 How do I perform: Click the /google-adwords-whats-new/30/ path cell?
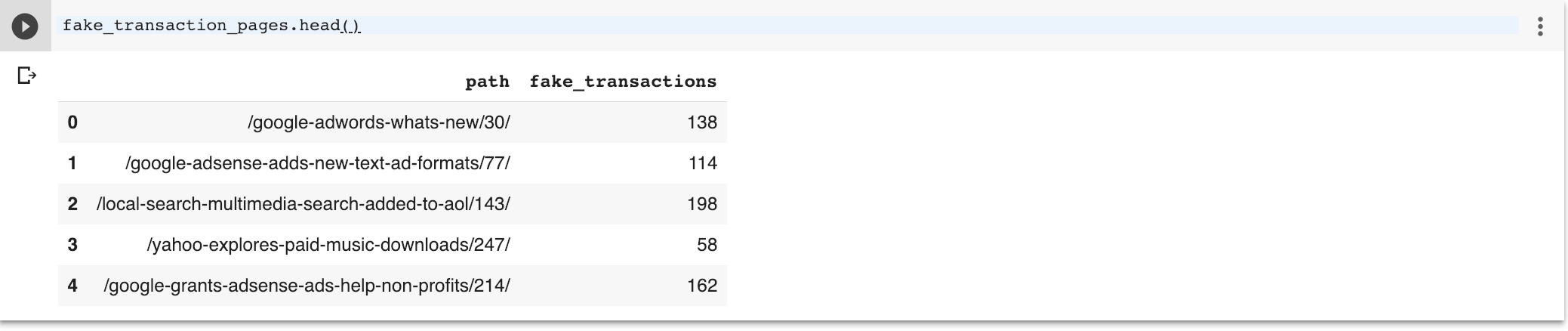379,122
